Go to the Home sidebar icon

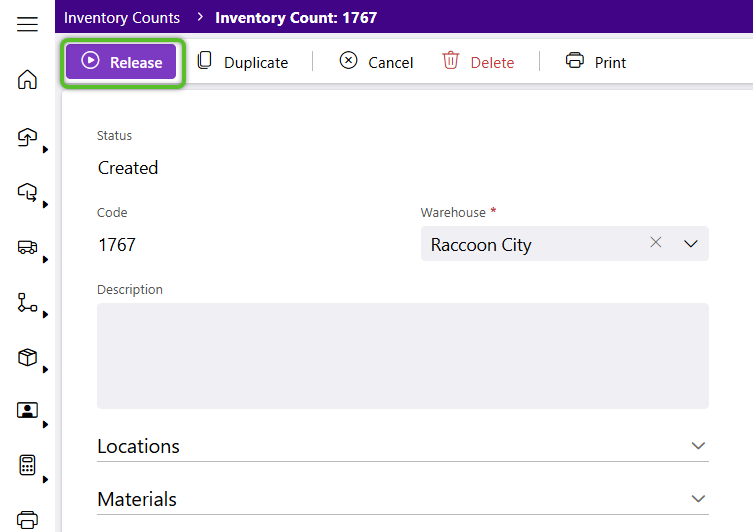[27, 79]
